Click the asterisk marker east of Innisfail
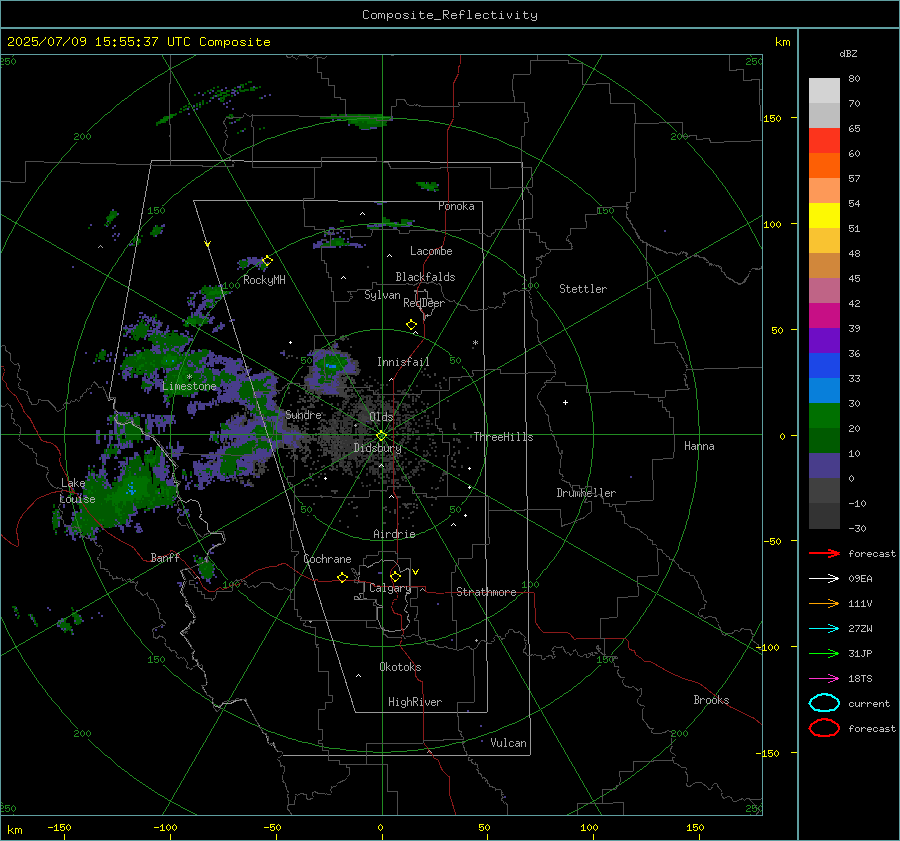The height and width of the screenshot is (841, 900). point(475,343)
